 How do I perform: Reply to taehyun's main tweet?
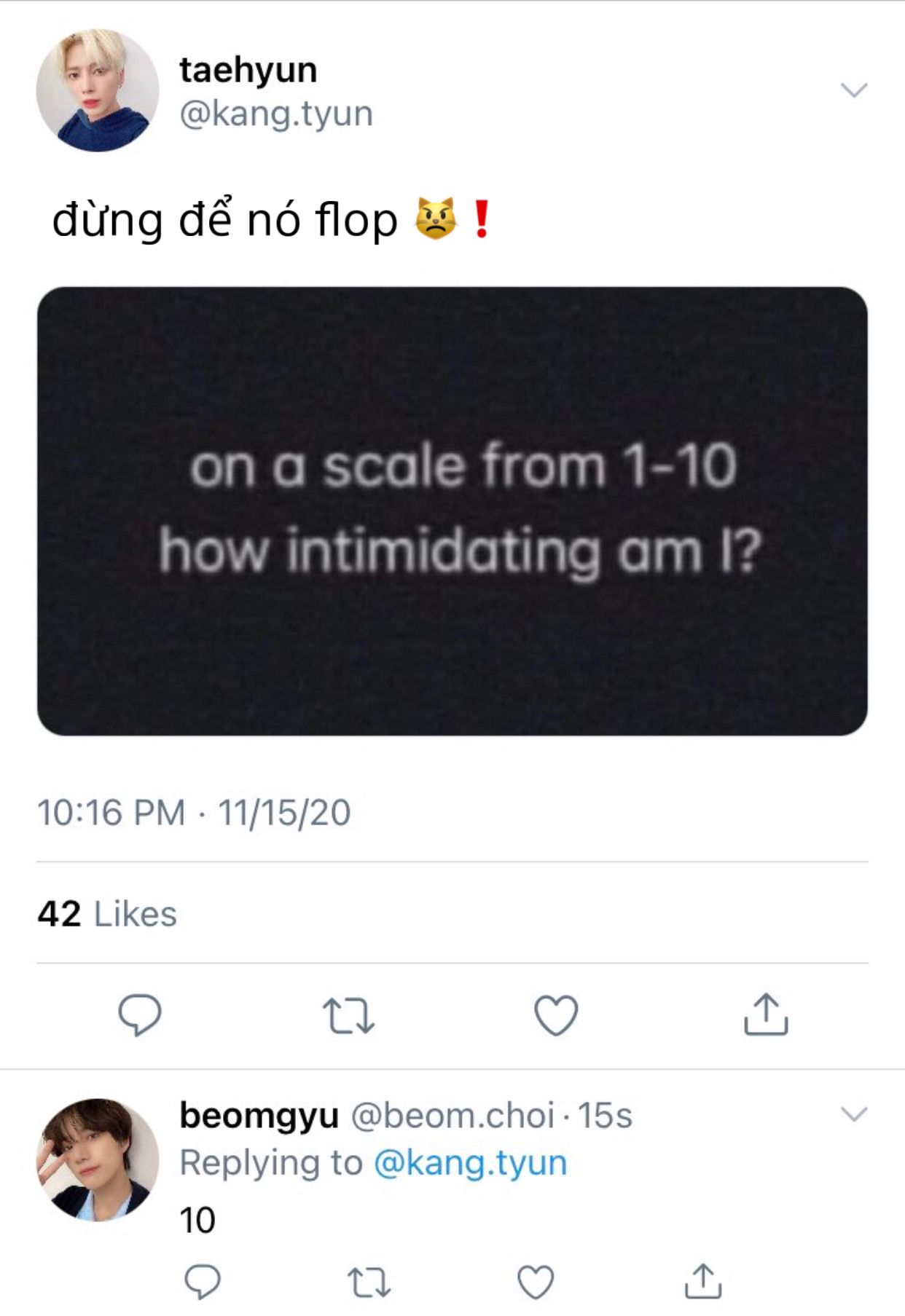pyautogui.click(x=140, y=1014)
